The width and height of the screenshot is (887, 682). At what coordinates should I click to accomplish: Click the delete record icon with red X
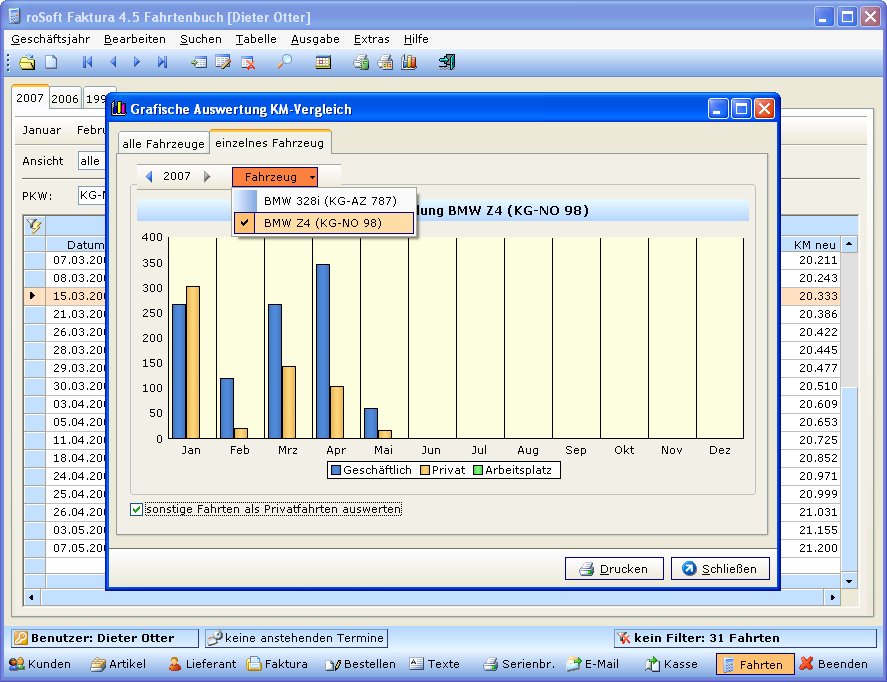(247, 62)
